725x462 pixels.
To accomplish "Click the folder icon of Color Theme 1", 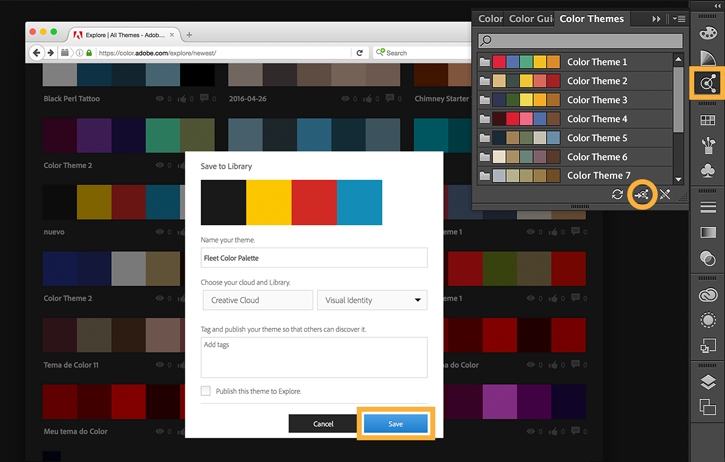I will pyautogui.click(x=485, y=62).
